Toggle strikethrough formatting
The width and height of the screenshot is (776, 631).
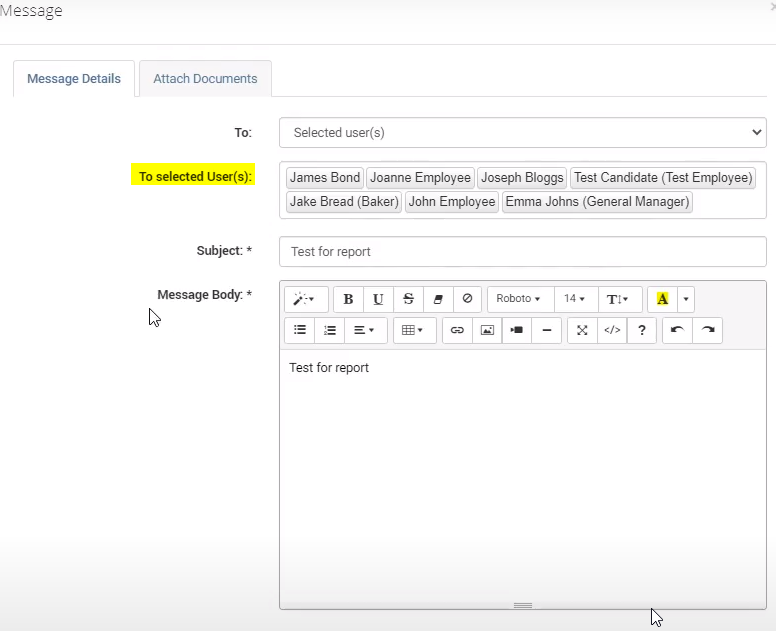[408, 299]
